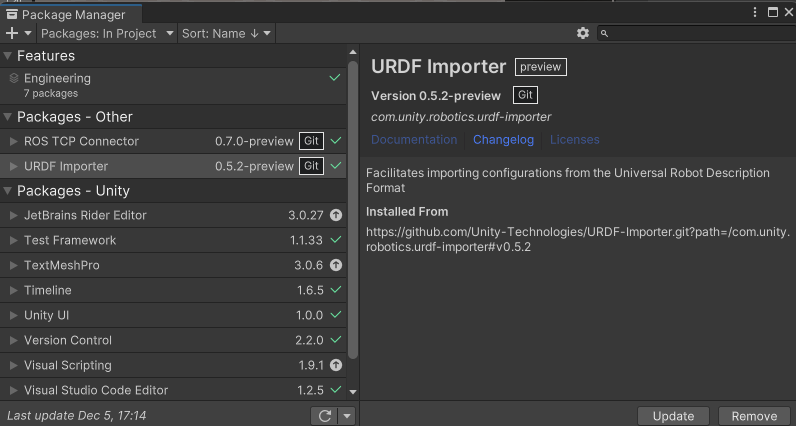Collapse the Packages - Unity section
796x426 pixels.
8,191
